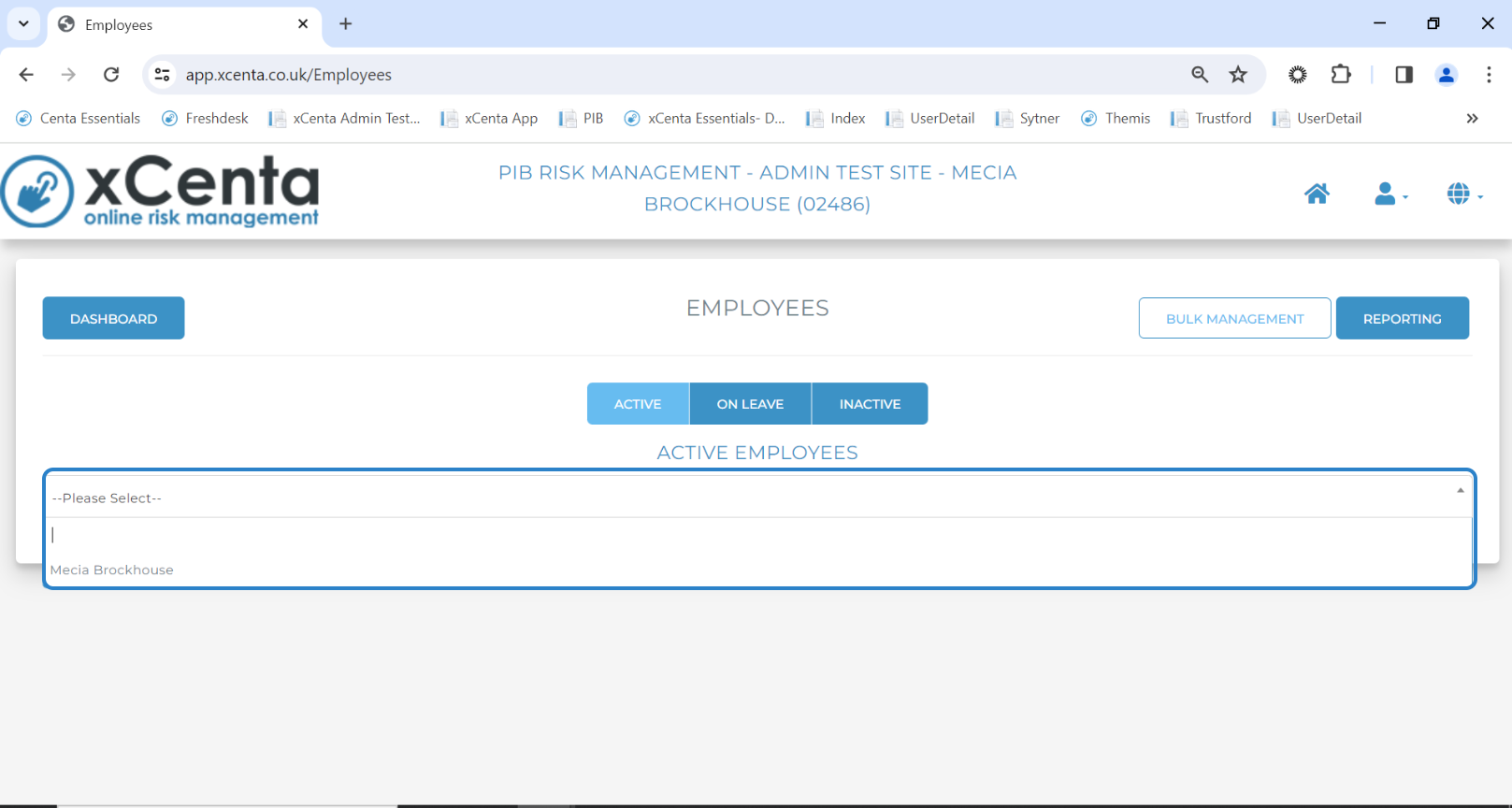Open Themis bookmark
Viewport: 1512px width, 808px height.
1116,119
